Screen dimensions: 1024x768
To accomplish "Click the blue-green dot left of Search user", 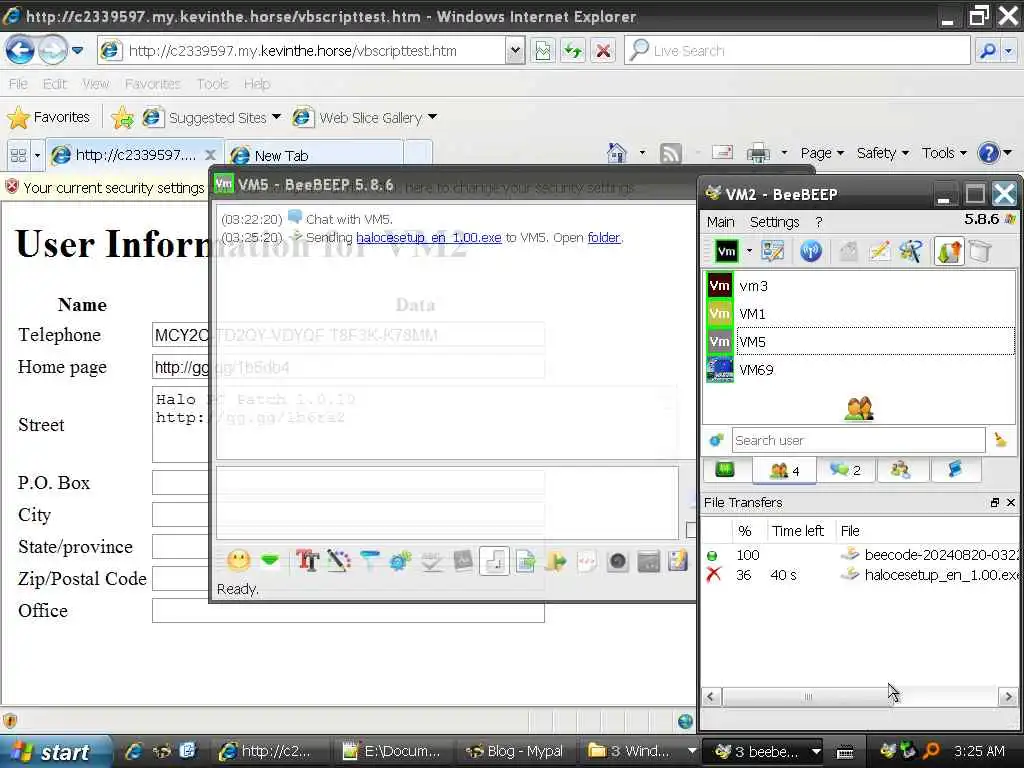I will pos(716,440).
